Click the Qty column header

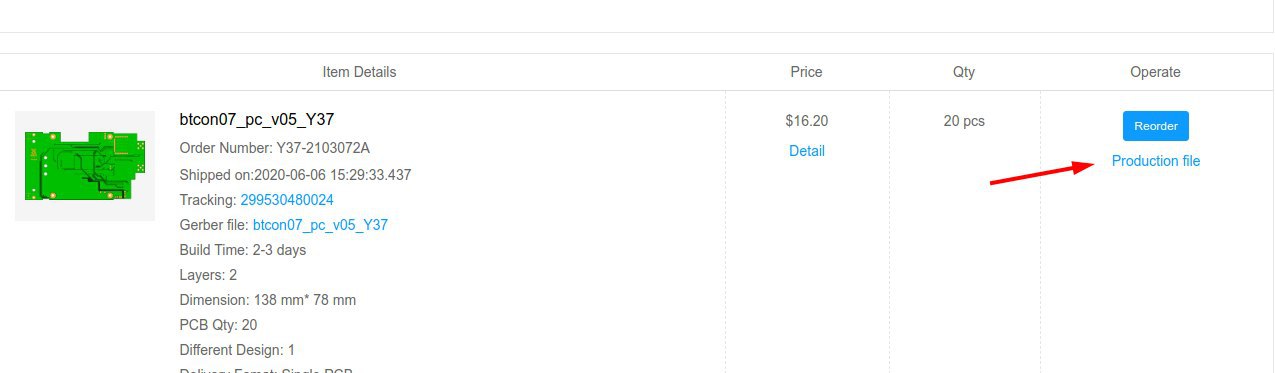964,72
